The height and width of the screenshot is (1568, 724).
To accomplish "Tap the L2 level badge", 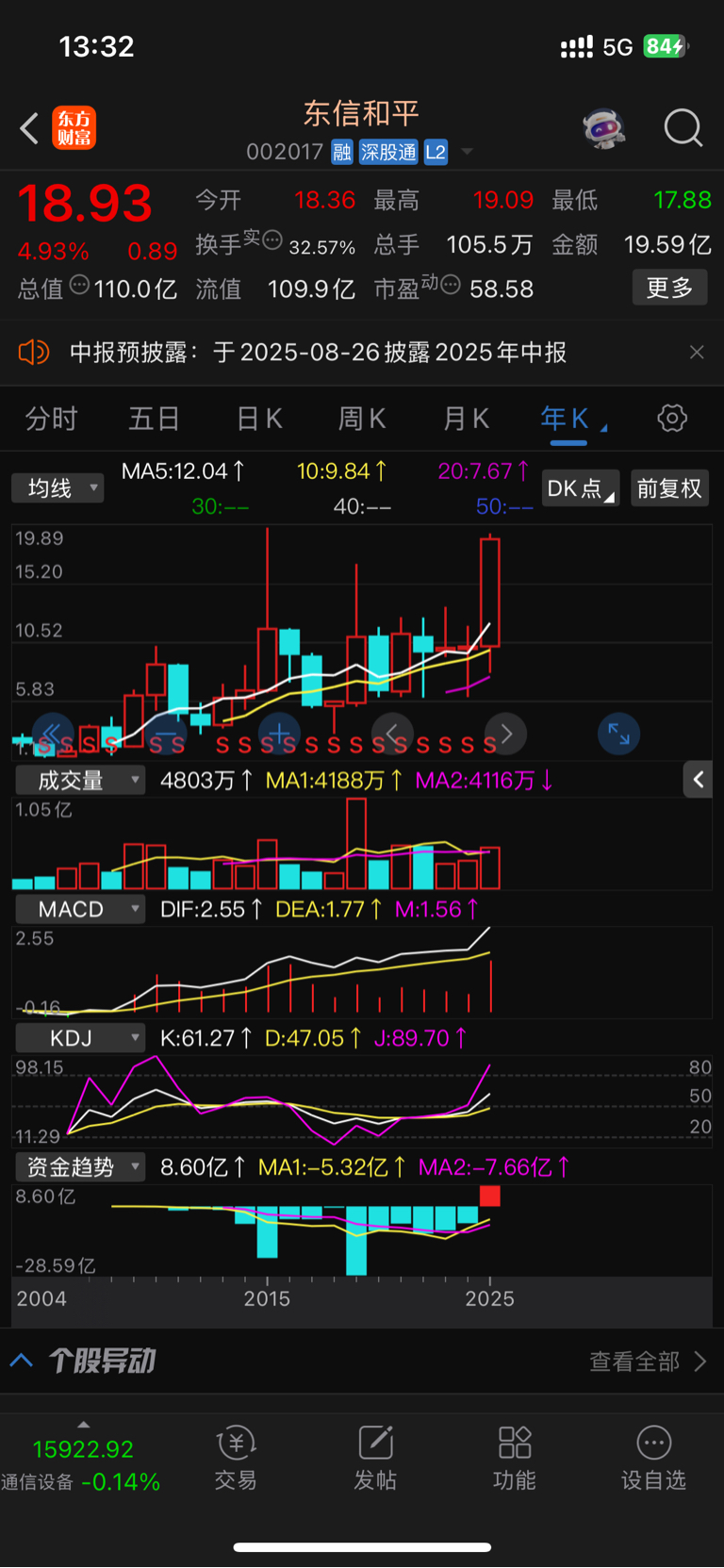I will click(x=436, y=153).
